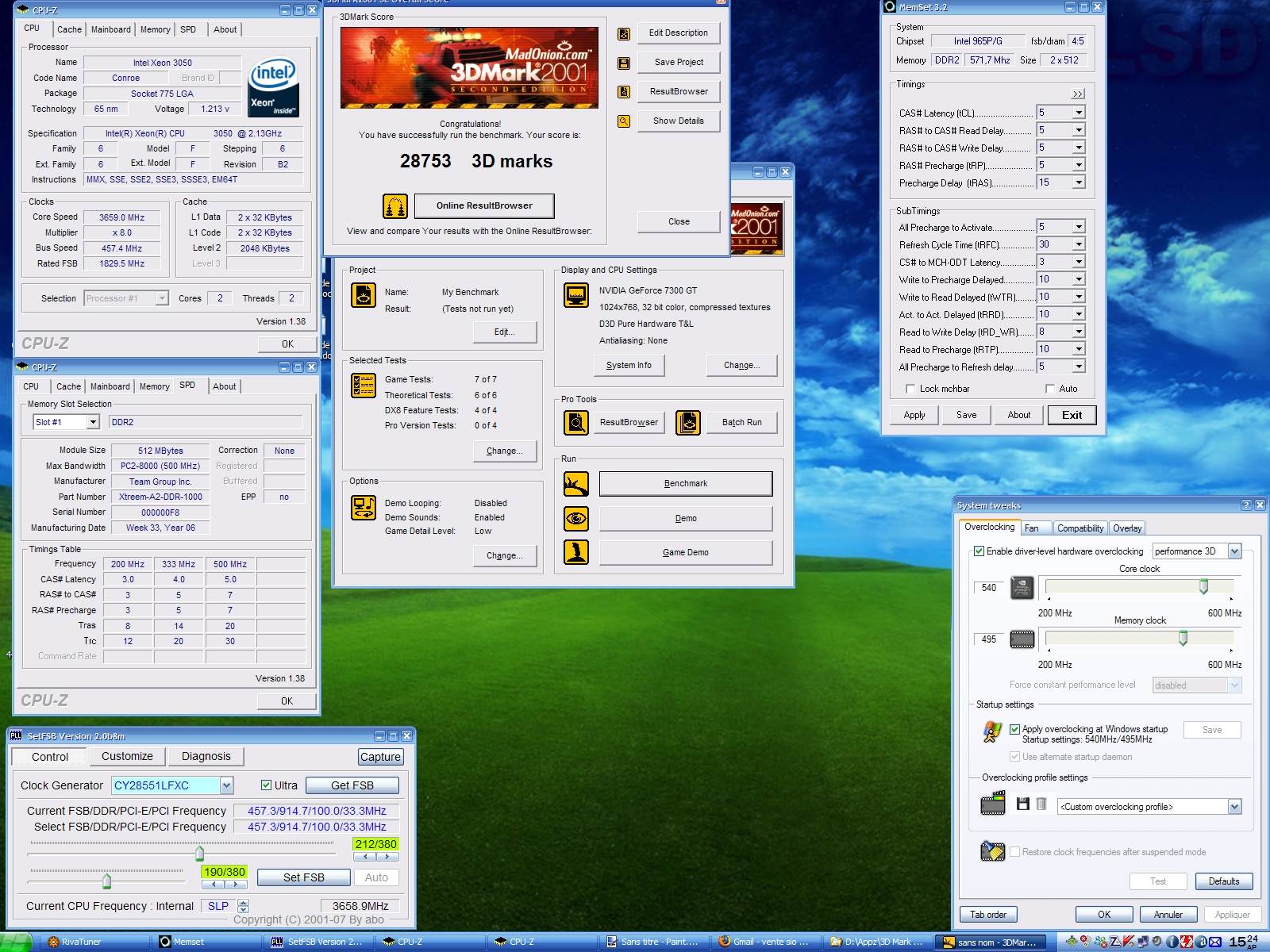Save the overclocking profile with floppy icon
Image resolution: width=1270 pixels, height=952 pixels.
[1023, 804]
